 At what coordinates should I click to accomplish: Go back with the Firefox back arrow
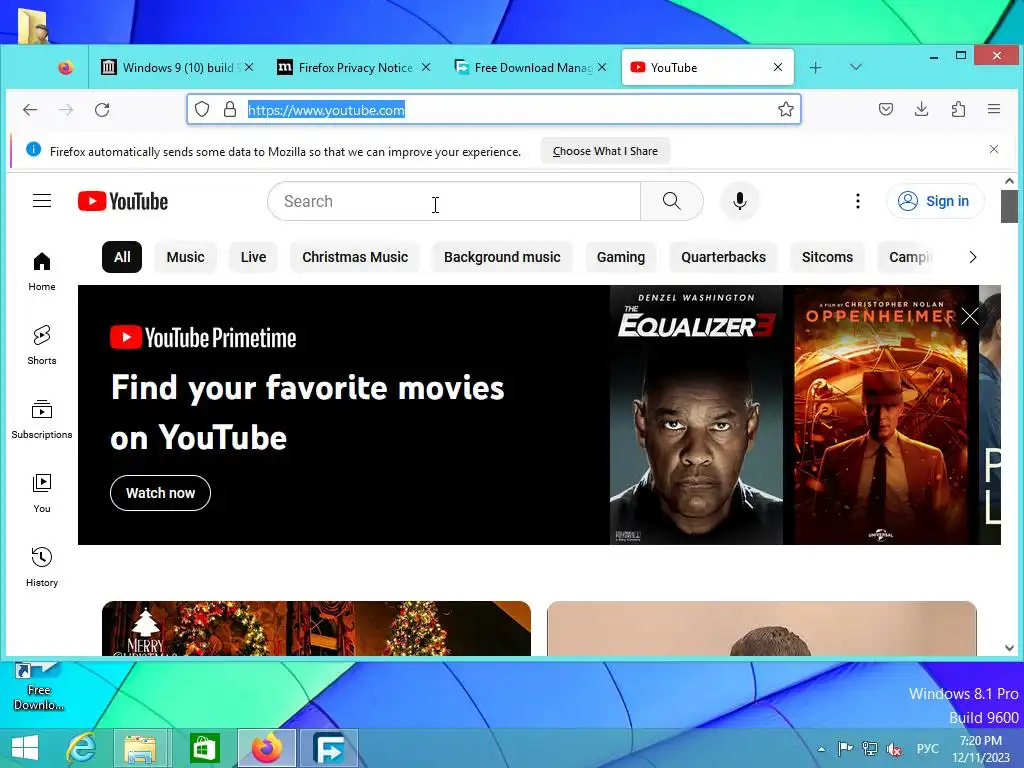point(30,110)
